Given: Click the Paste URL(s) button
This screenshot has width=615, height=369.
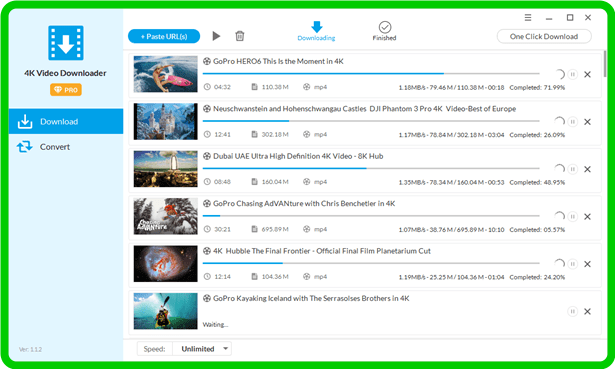Looking at the screenshot, I should [164, 36].
